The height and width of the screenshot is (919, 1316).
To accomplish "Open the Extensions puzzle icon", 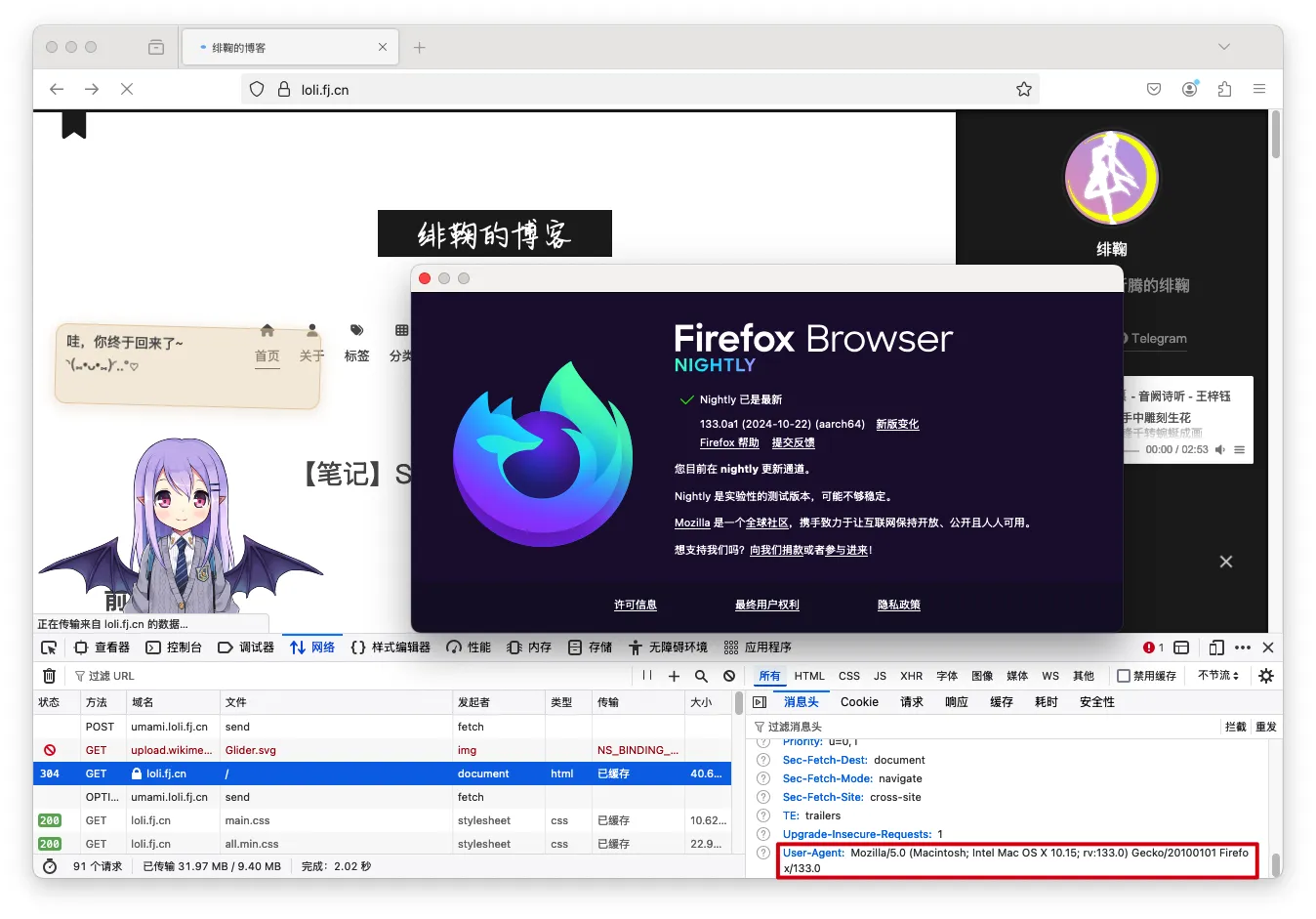I will pyautogui.click(x=1224, y=89).
